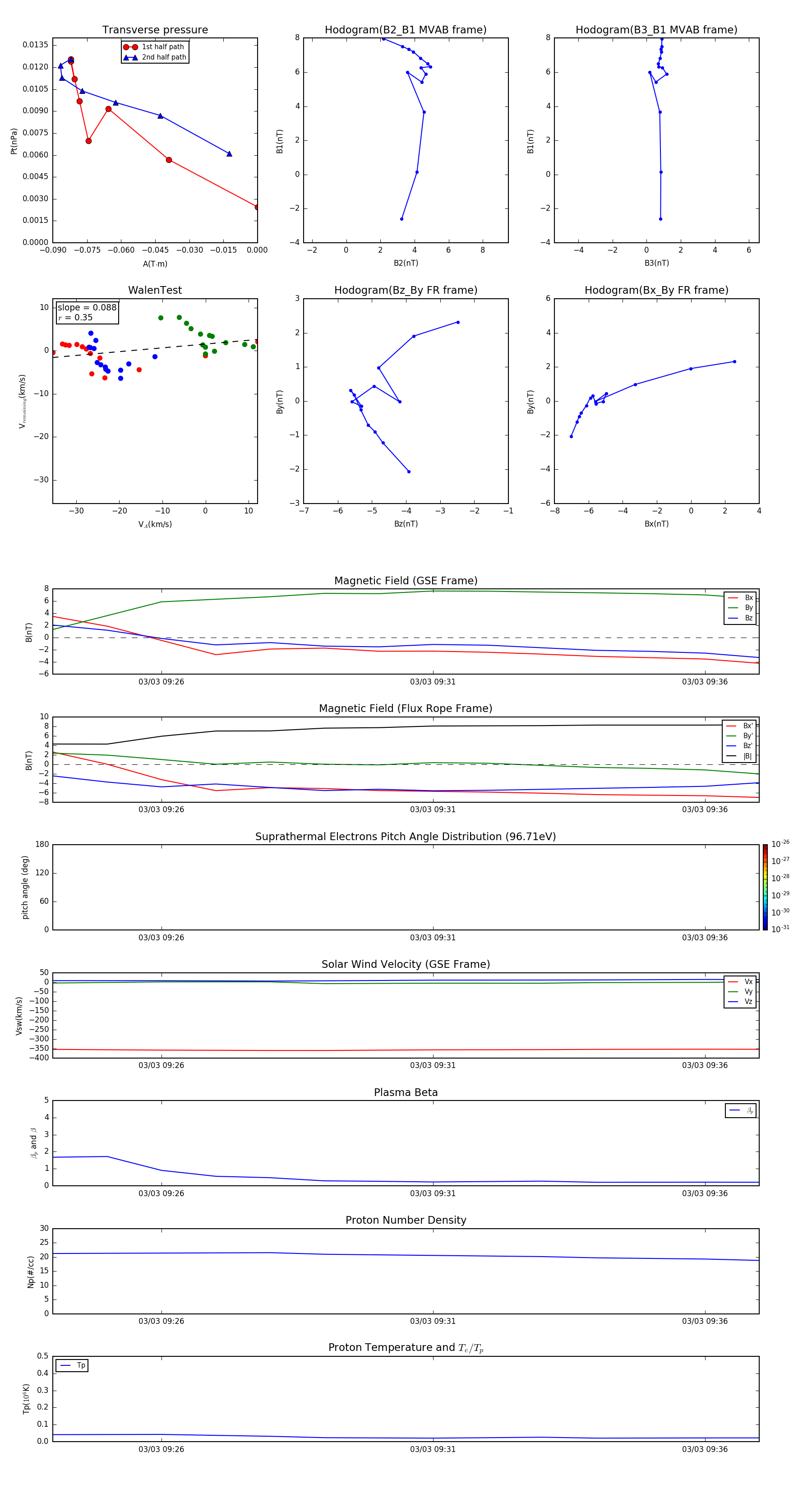Click '03/03 09:26' tick under Plasma Beta
812x1489 pixels.
[161, 1193]
